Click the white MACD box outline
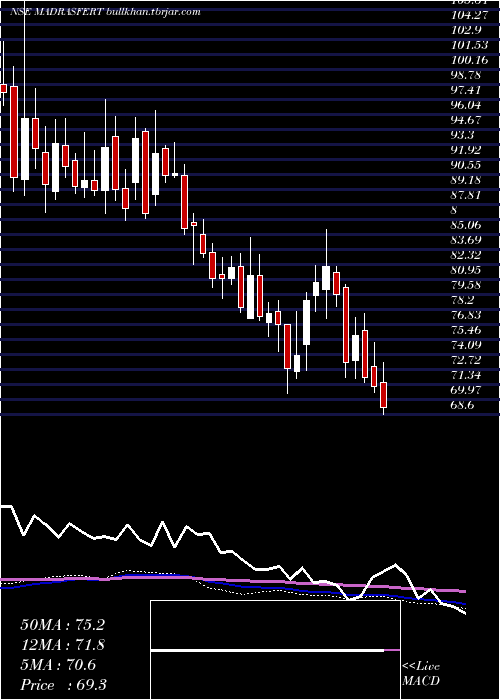The width and height of the screenshot is (500, 700). pos(275,650)
